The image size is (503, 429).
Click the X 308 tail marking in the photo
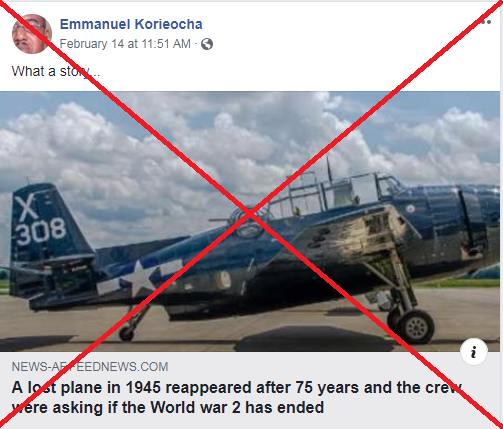point(41,220)
